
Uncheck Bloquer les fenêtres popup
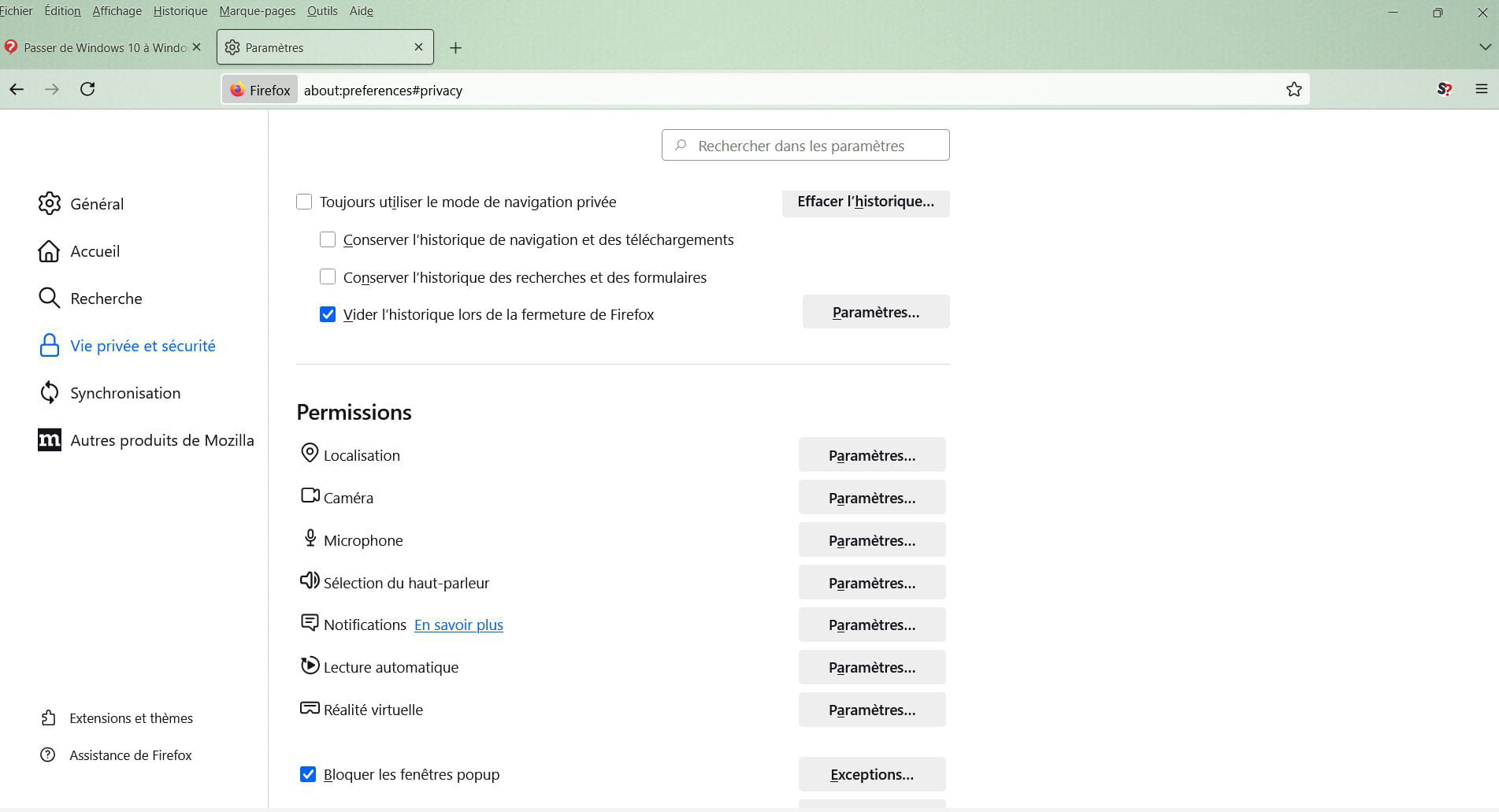(308, 774)
